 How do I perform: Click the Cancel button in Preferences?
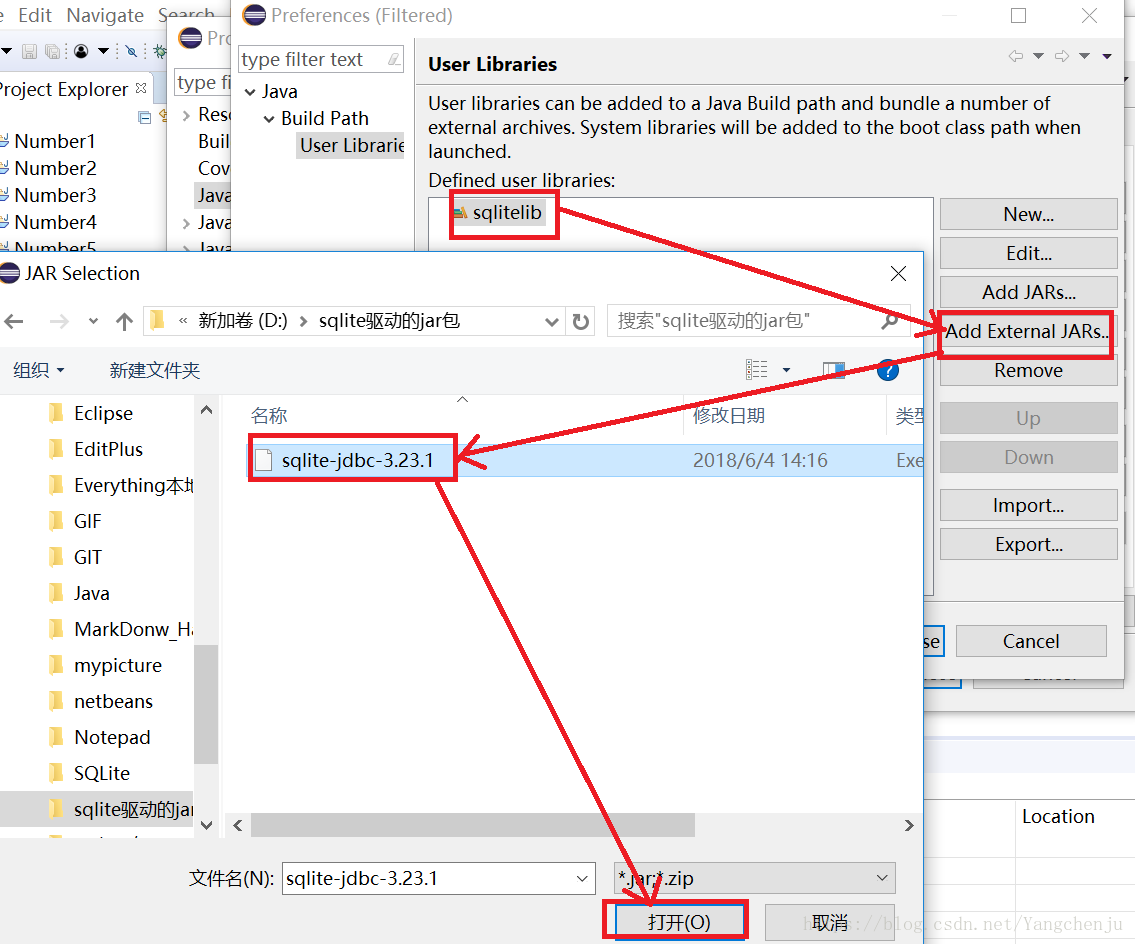click(1031, 641)
